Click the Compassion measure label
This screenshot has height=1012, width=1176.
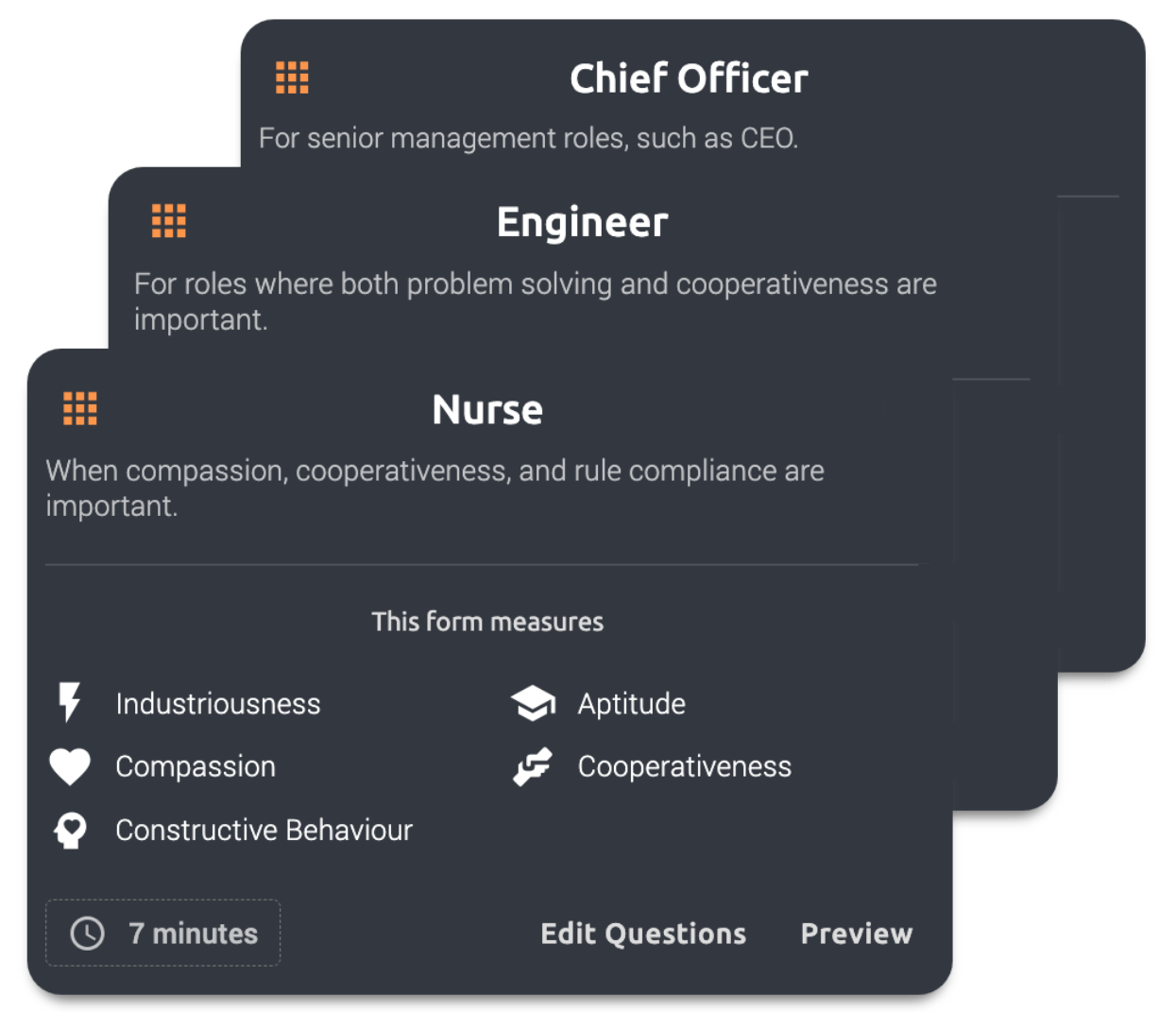tap(196, 766)
